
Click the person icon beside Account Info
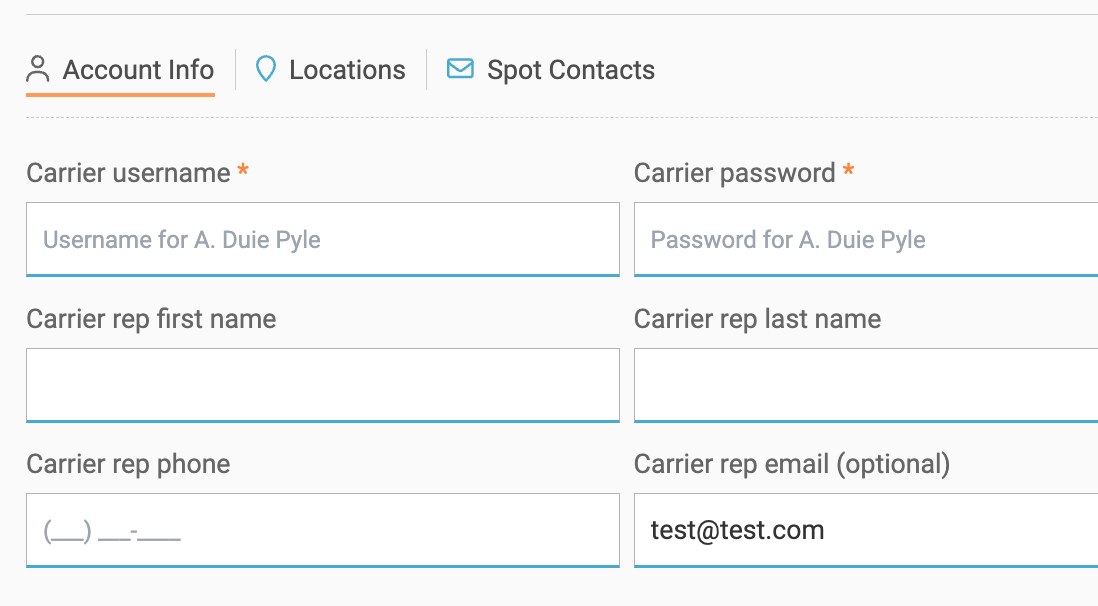(38, 70)
